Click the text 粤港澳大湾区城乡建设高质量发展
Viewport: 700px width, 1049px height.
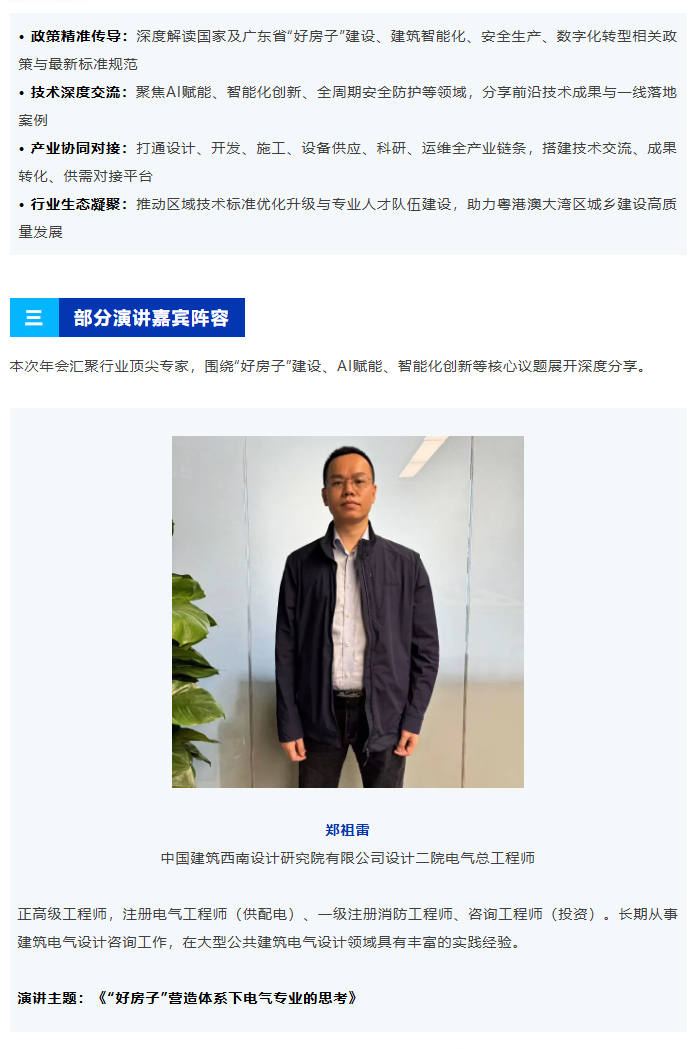pyautogui.click(x=347, y=218)
